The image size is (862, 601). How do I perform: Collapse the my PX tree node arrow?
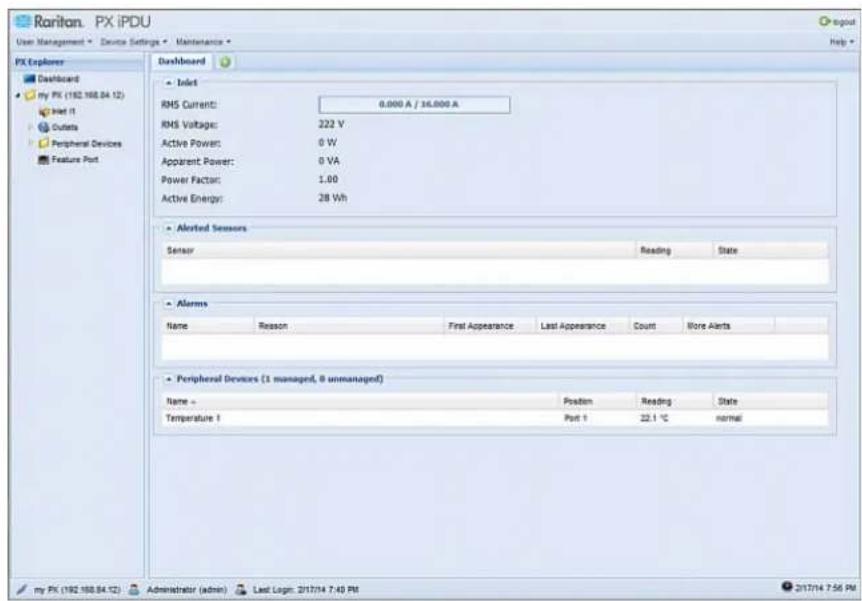point(18,96)
